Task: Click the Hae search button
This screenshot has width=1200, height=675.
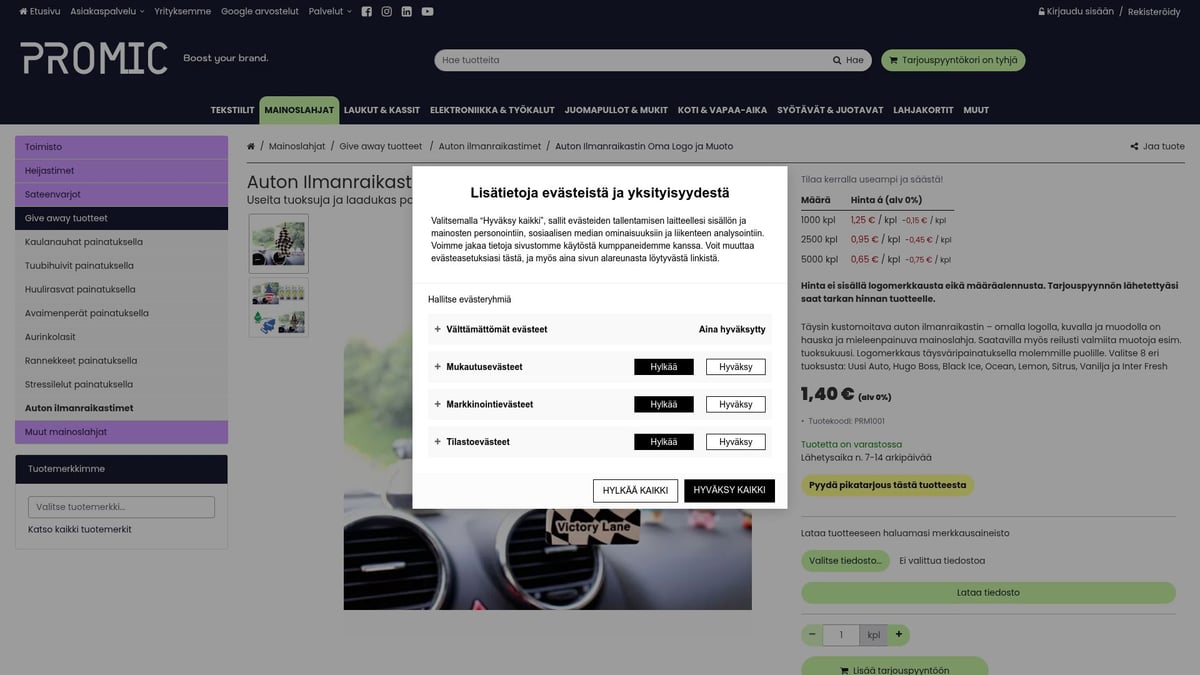Action: [848, 60]
